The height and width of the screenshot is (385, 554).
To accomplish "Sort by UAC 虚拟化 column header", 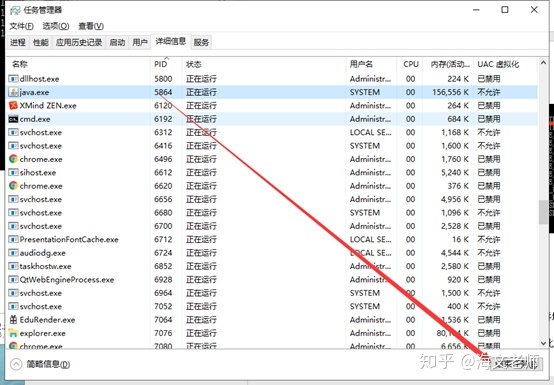I will (x=498, y=64).
